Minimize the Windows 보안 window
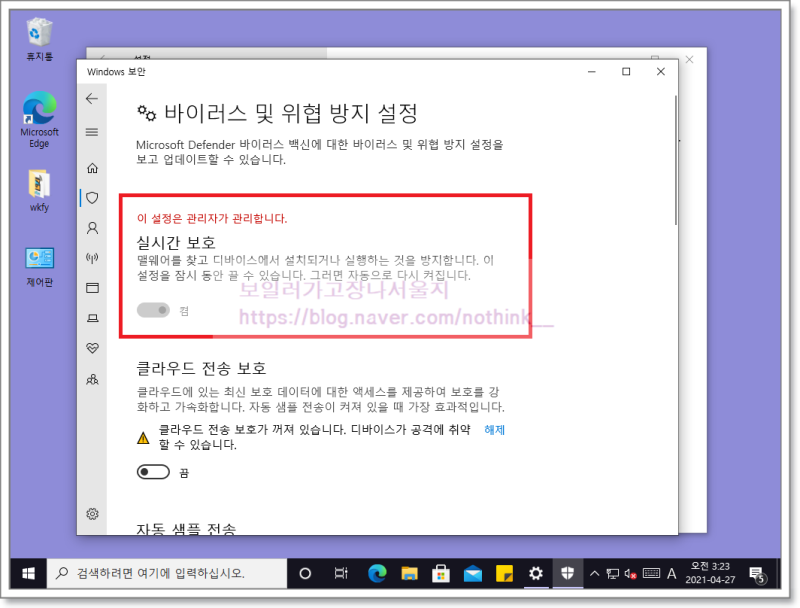 [592, 72]
